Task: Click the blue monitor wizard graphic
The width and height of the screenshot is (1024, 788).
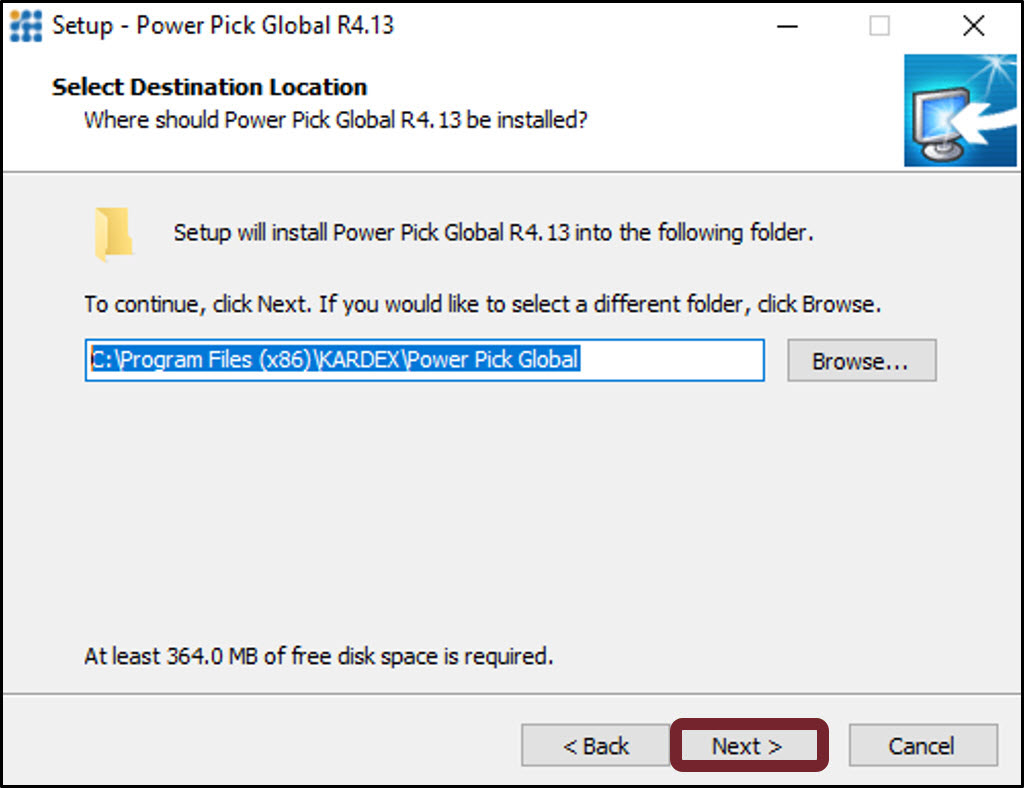Action: [x=961, y=110]
